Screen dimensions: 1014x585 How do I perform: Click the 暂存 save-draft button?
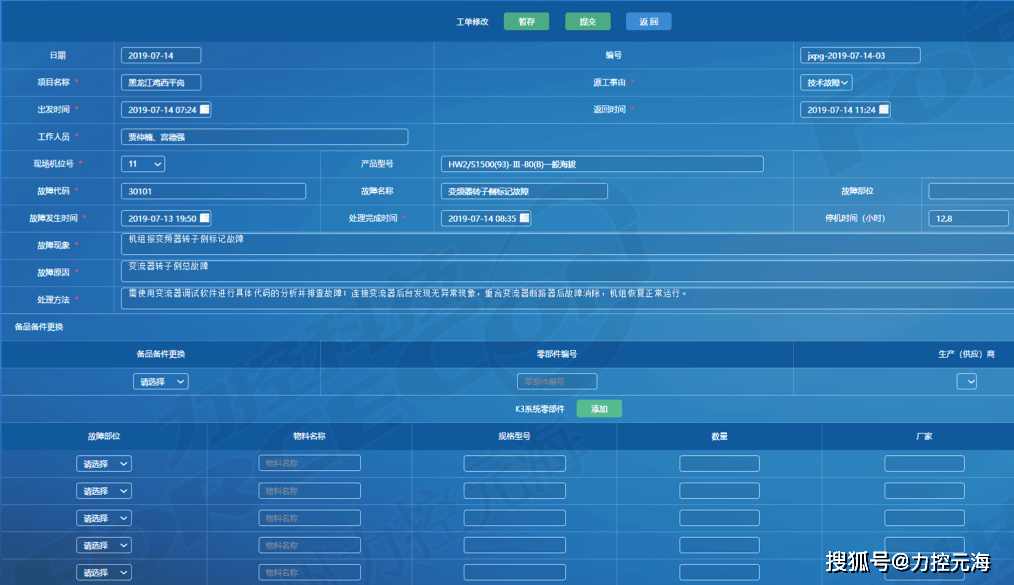click(526, 21)
